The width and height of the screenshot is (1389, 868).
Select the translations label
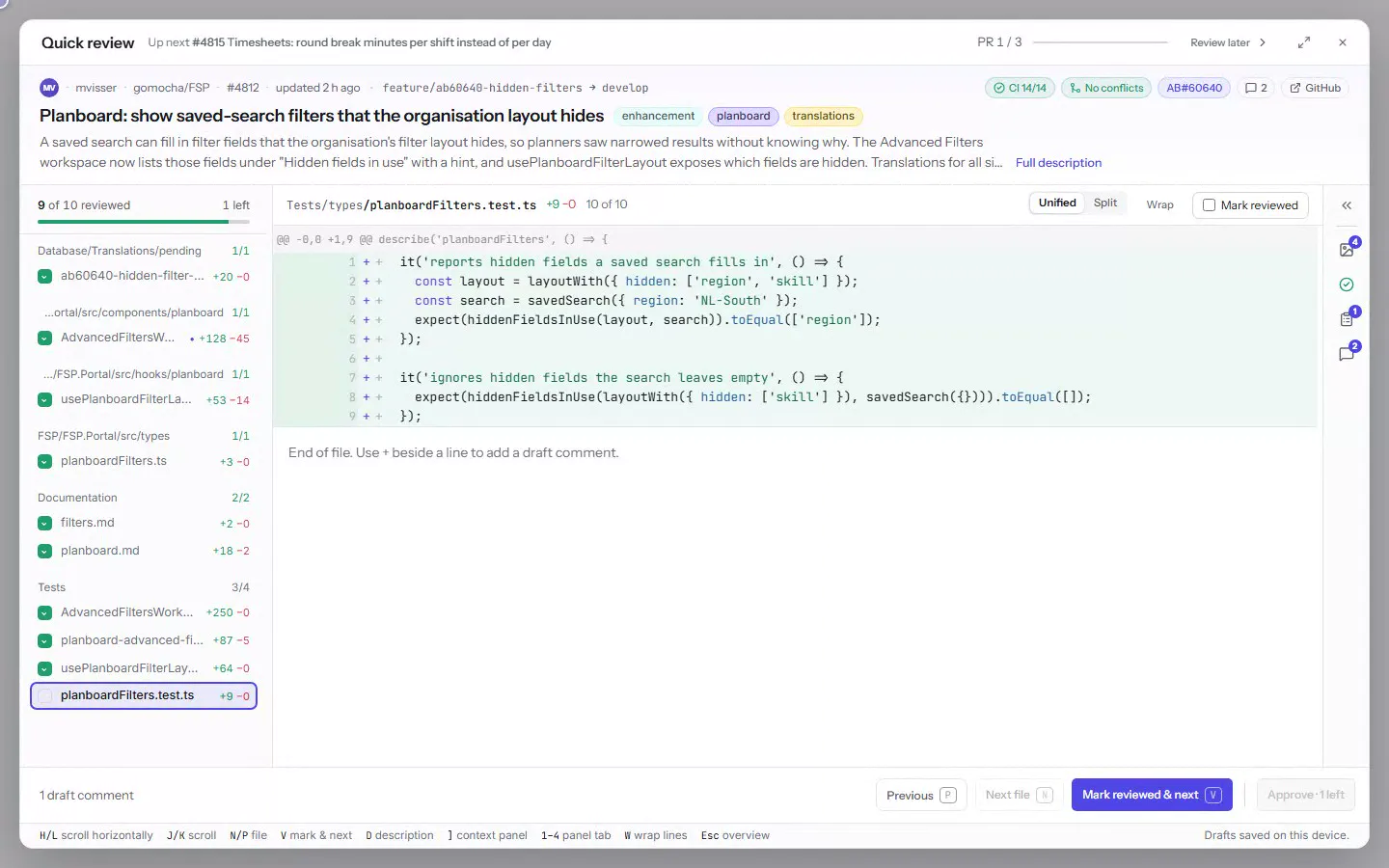pos(823,116)
